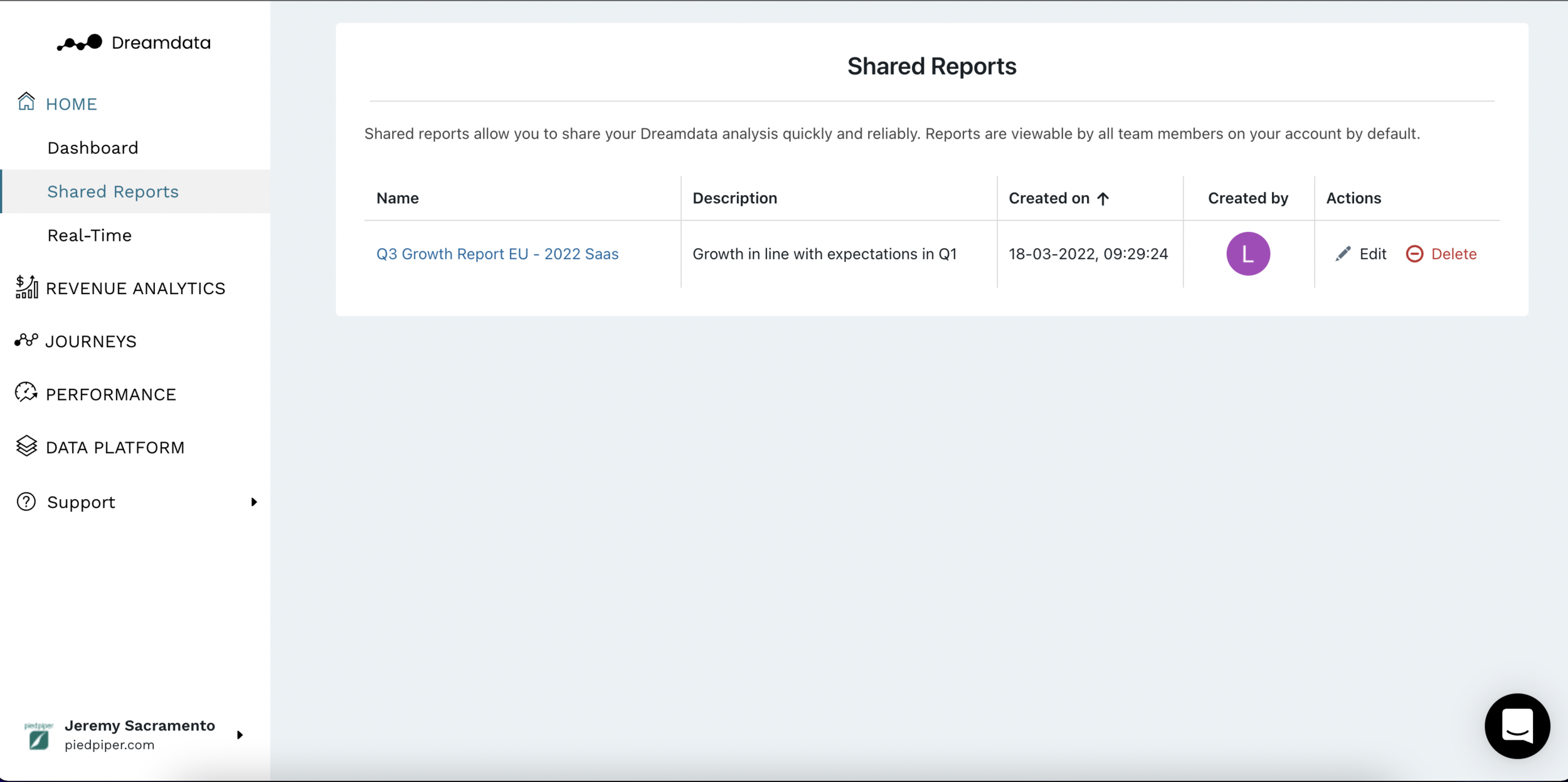Click the Actions column header
Screen dimensions: 1568x782
[1353, 198]
